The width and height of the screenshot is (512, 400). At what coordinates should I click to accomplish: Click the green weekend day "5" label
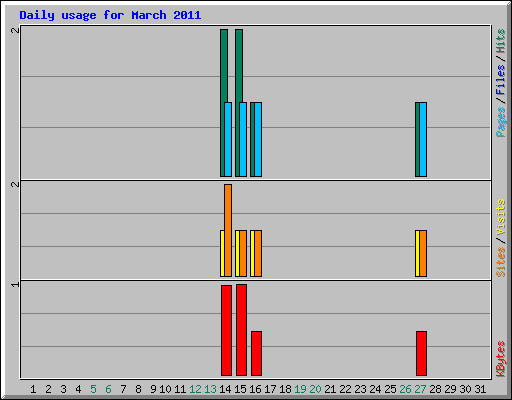(93, 389)
